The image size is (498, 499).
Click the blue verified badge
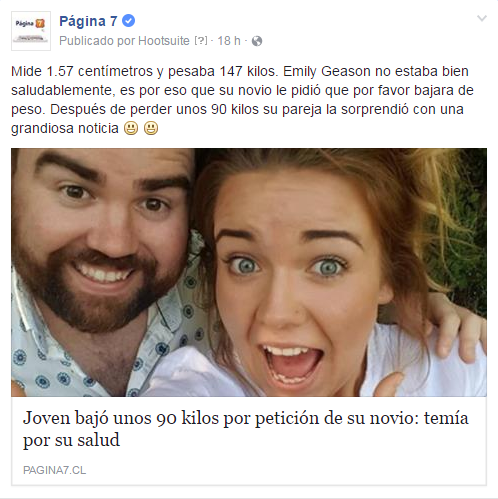pyautogui.click(x=128, y=21)
